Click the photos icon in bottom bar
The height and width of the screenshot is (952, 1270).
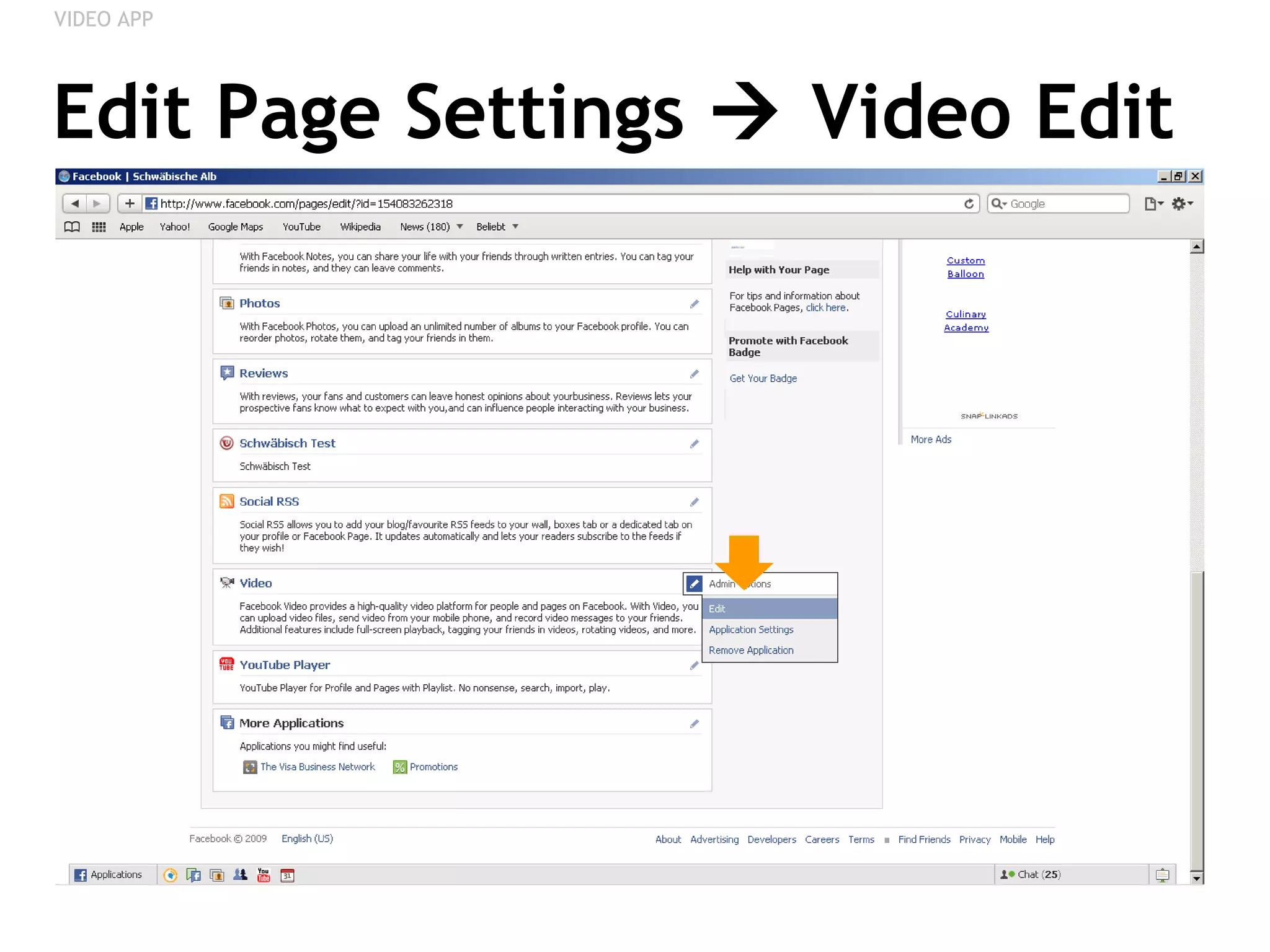pyautogui.click(x=217, y=875)
